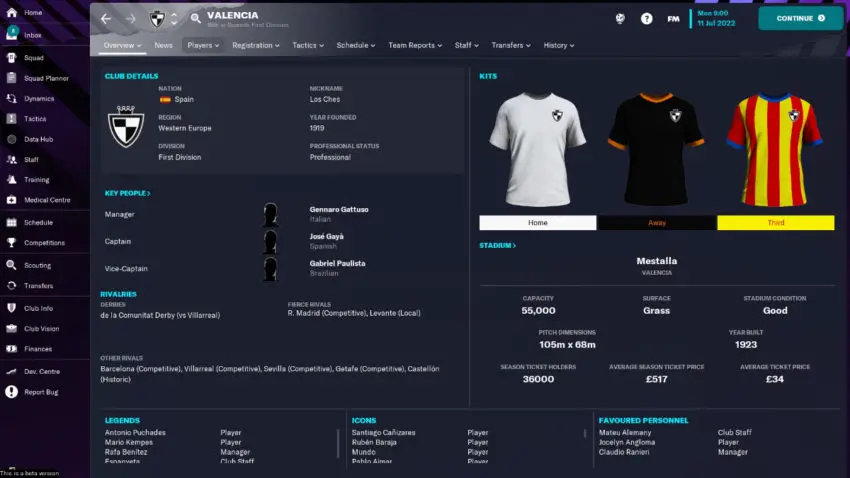Screen dimensions: 850x478
Task: Open manager Gennaro Gattuso profile
Action: [x=339, y=210]
